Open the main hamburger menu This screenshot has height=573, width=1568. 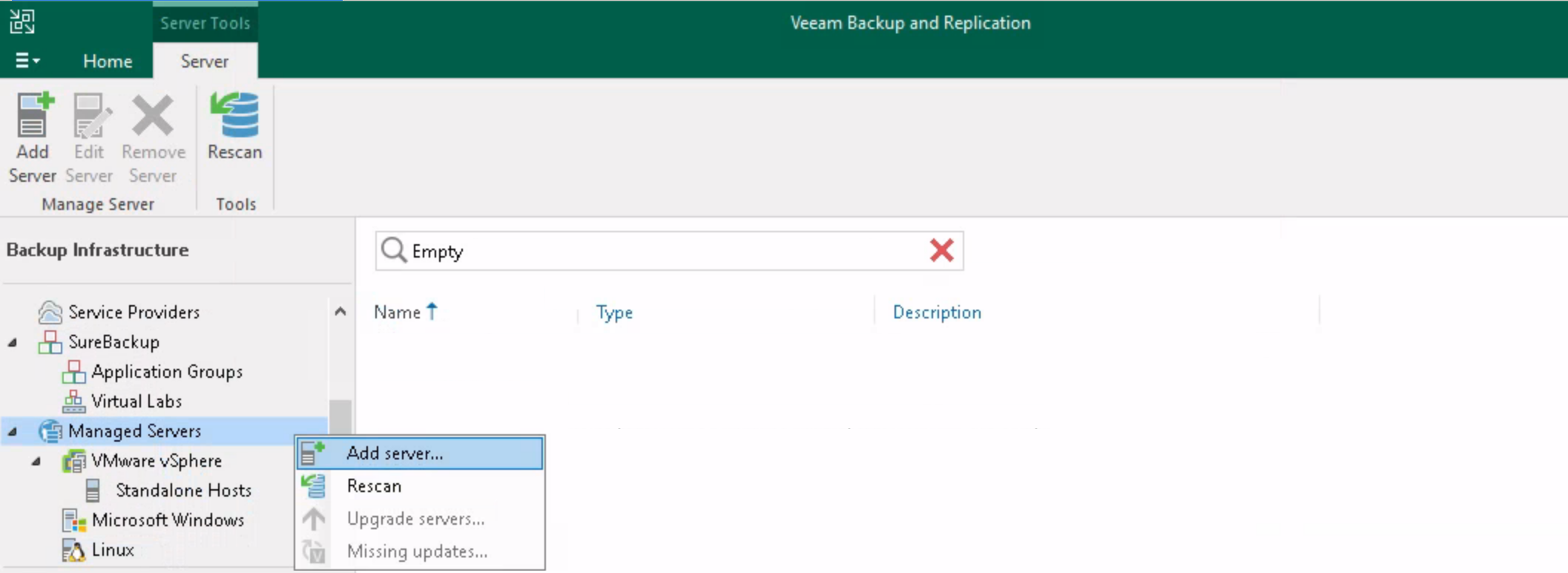coord(27,60)
